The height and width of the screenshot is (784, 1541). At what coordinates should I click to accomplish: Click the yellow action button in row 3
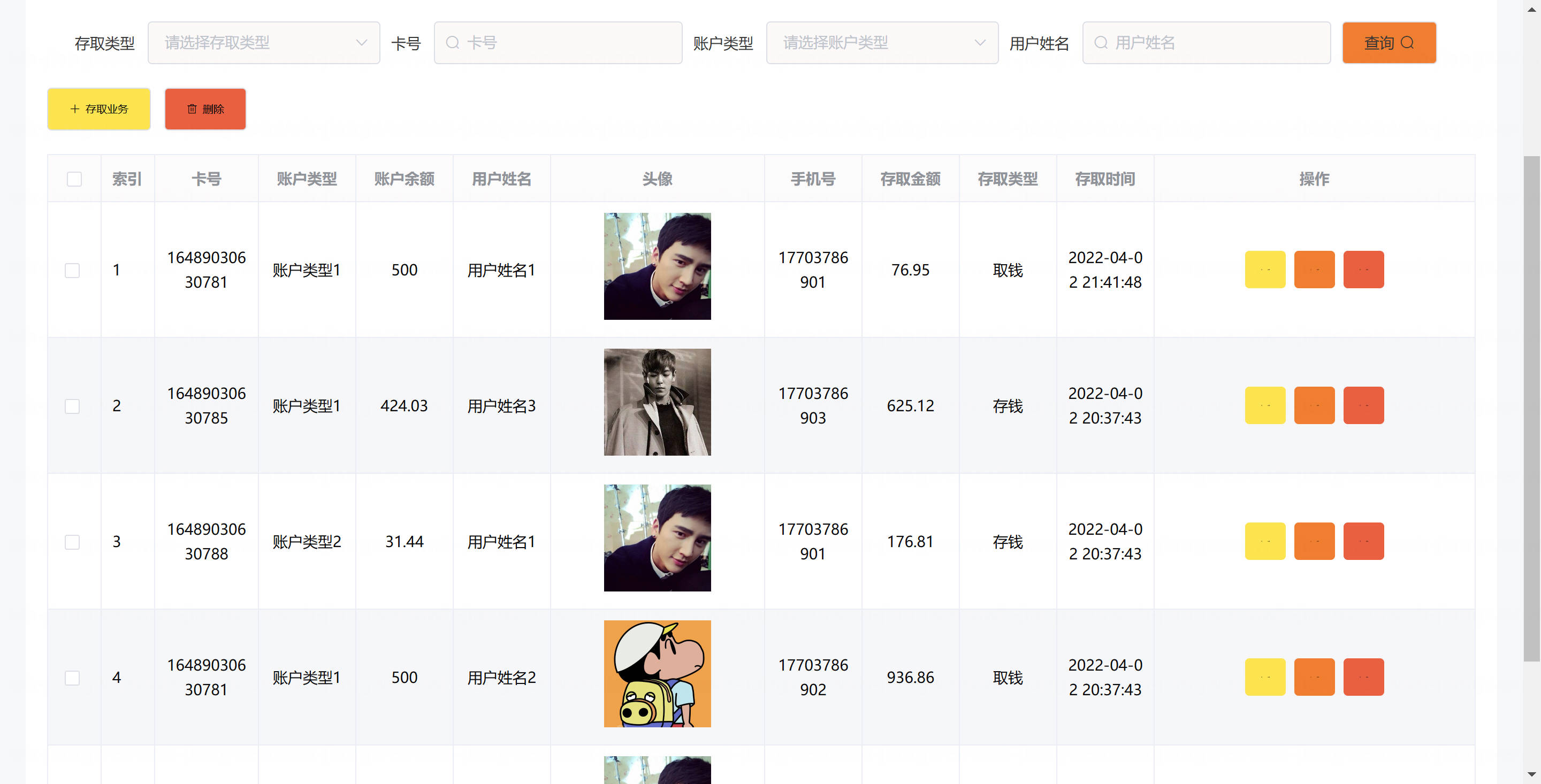coord(1264,541)
